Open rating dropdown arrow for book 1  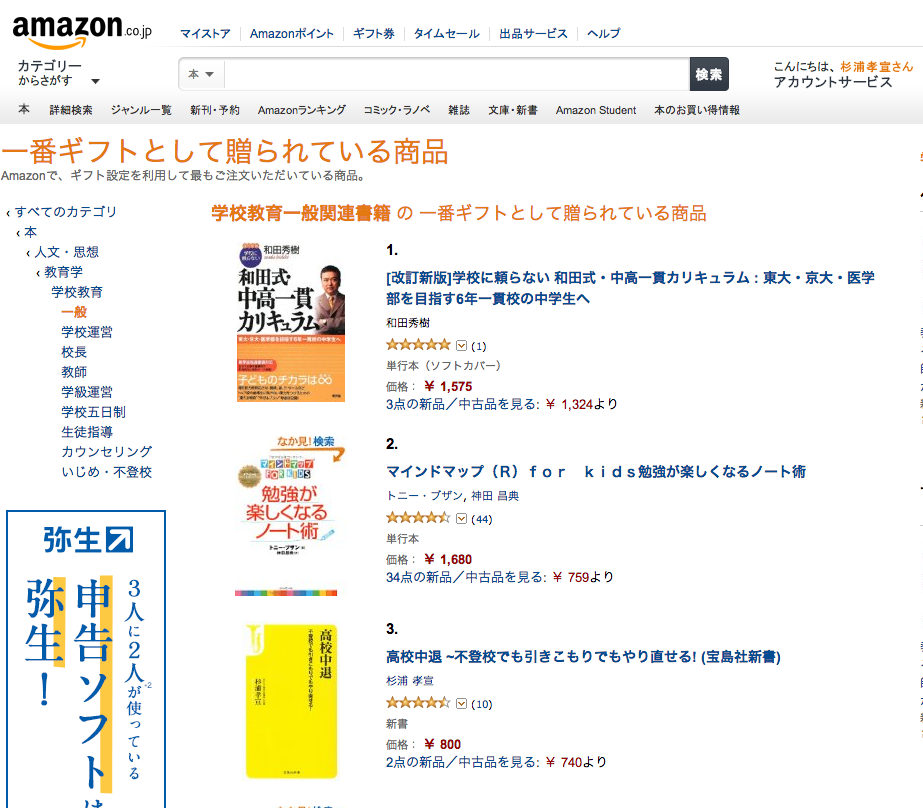(462, 345)
